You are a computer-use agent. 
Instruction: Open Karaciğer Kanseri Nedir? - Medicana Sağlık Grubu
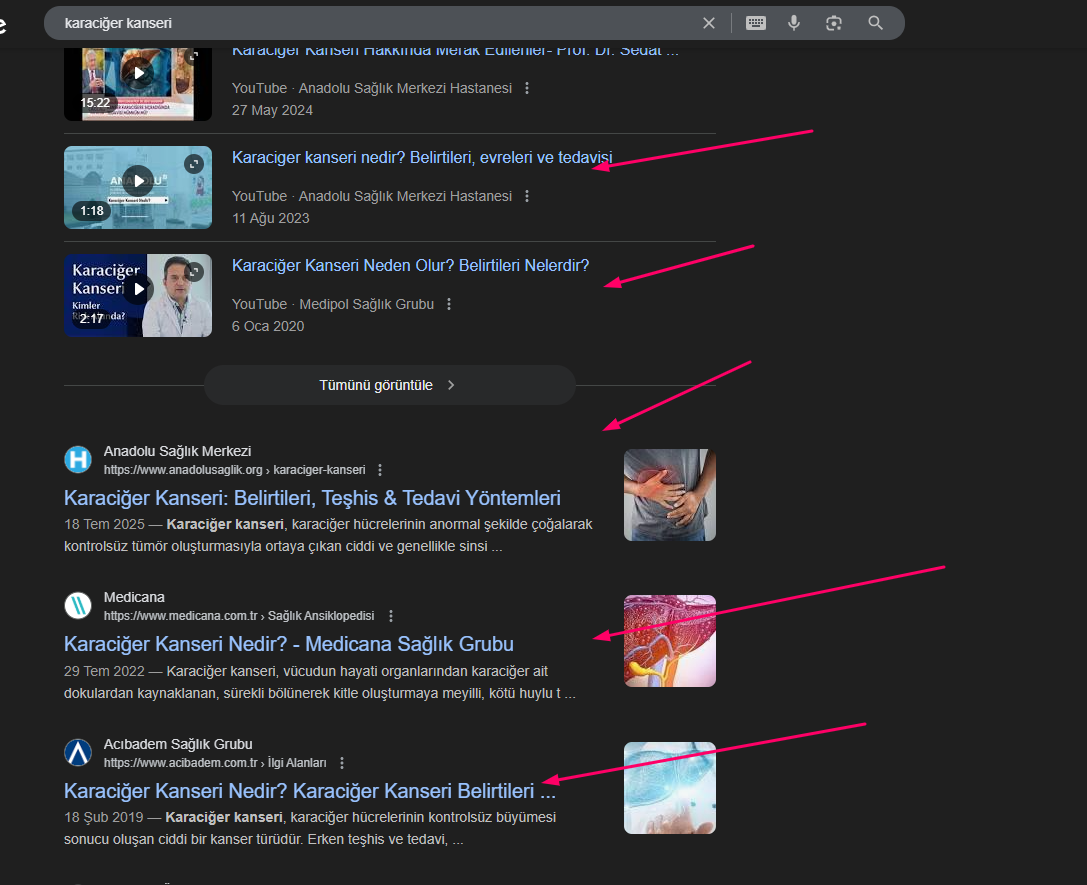click(289, 645)
